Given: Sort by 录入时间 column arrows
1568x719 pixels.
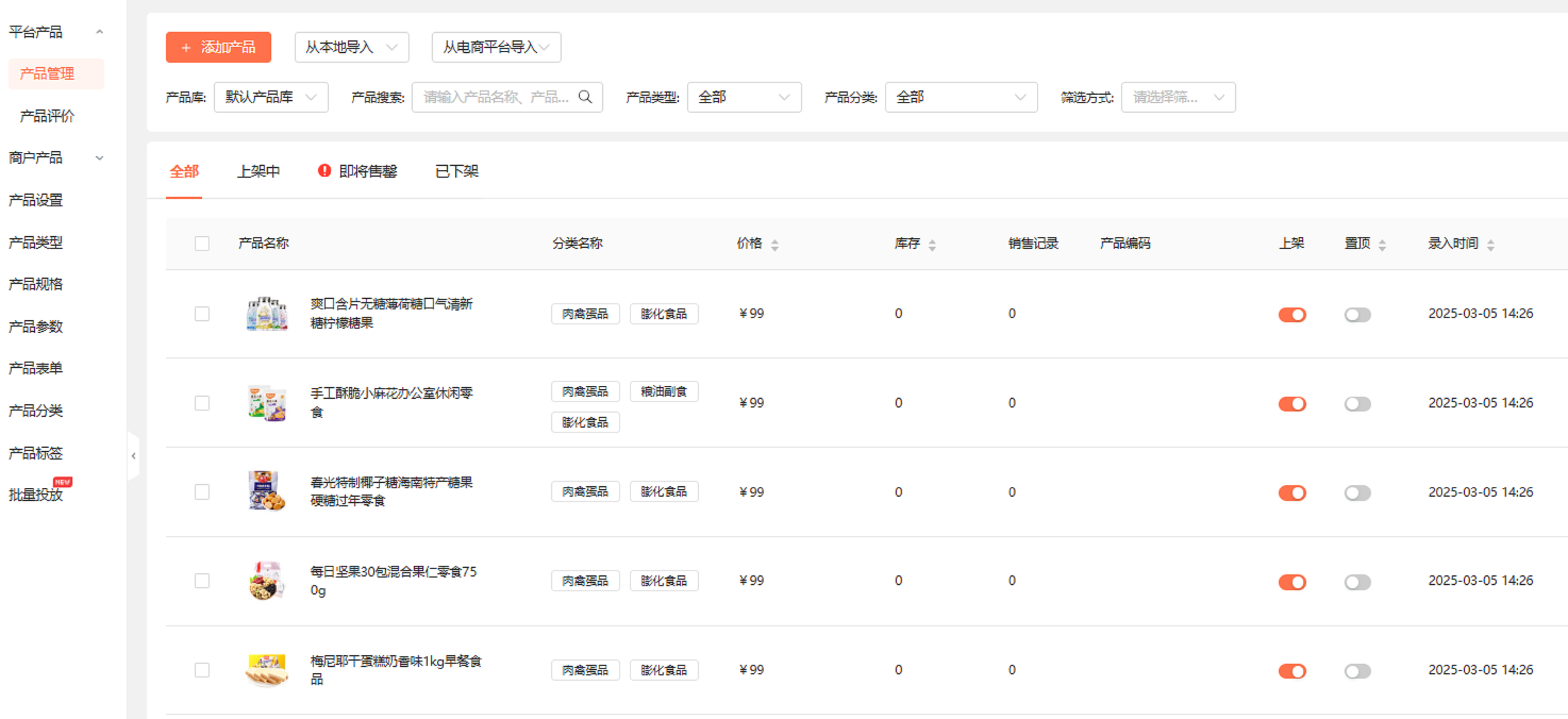Looking at the screenshot, I should pos(1490,245).
